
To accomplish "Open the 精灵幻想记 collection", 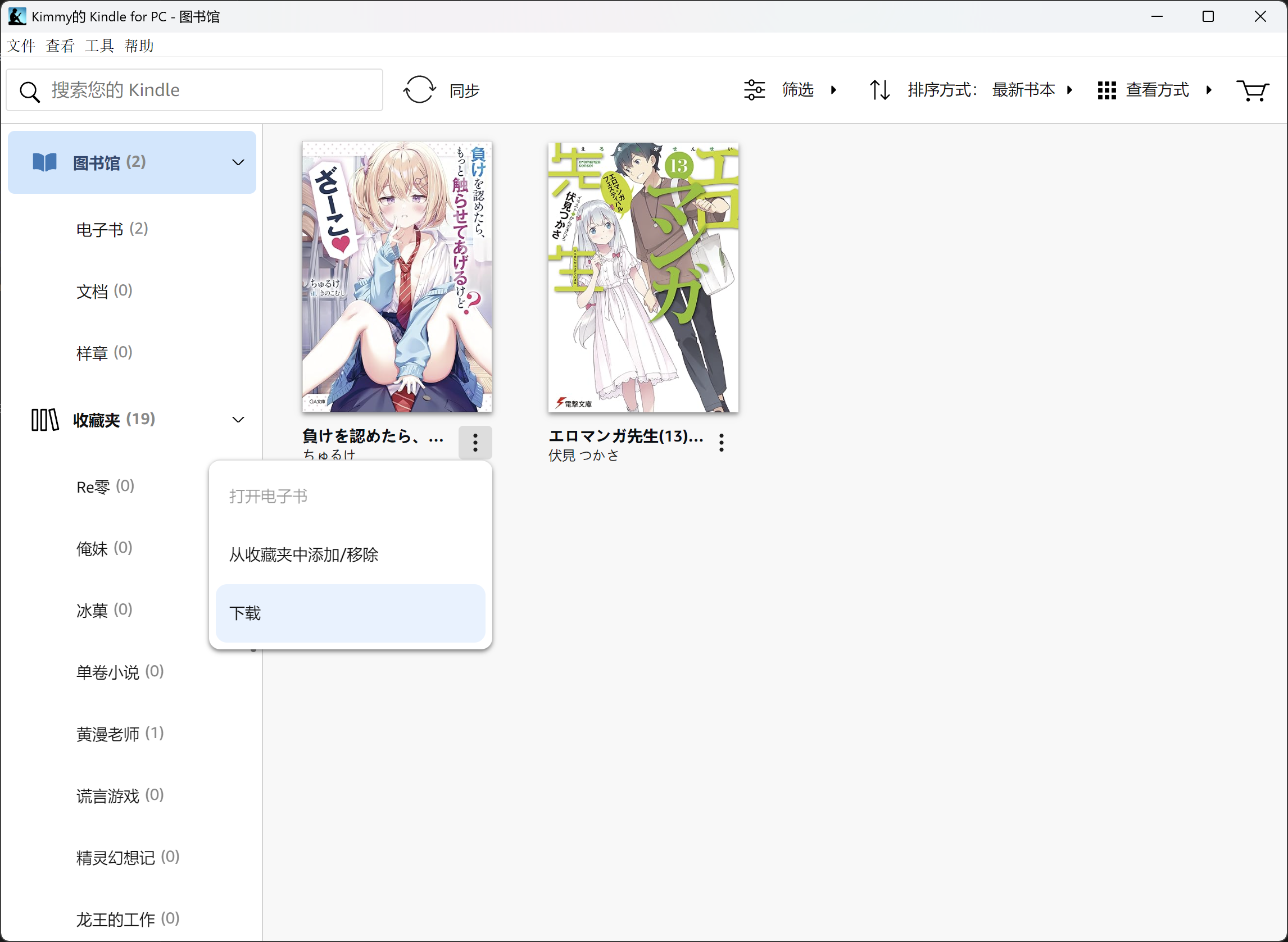I will coord(128,857).
